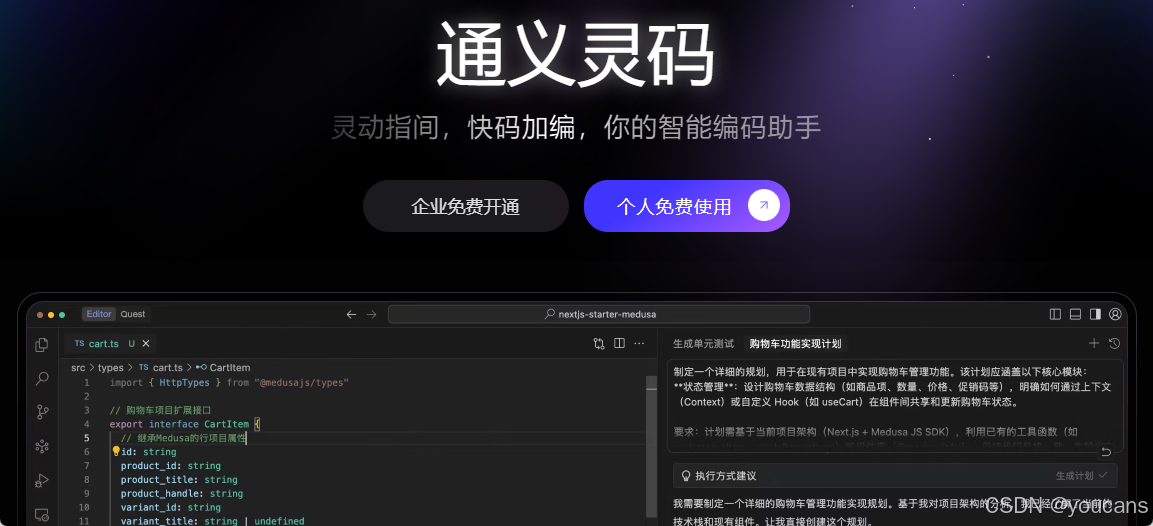The width and height of the screenshot is (1153, 526).
Task: Click the arrow circle in 个人免费使用 button
Action: (764, 206)
